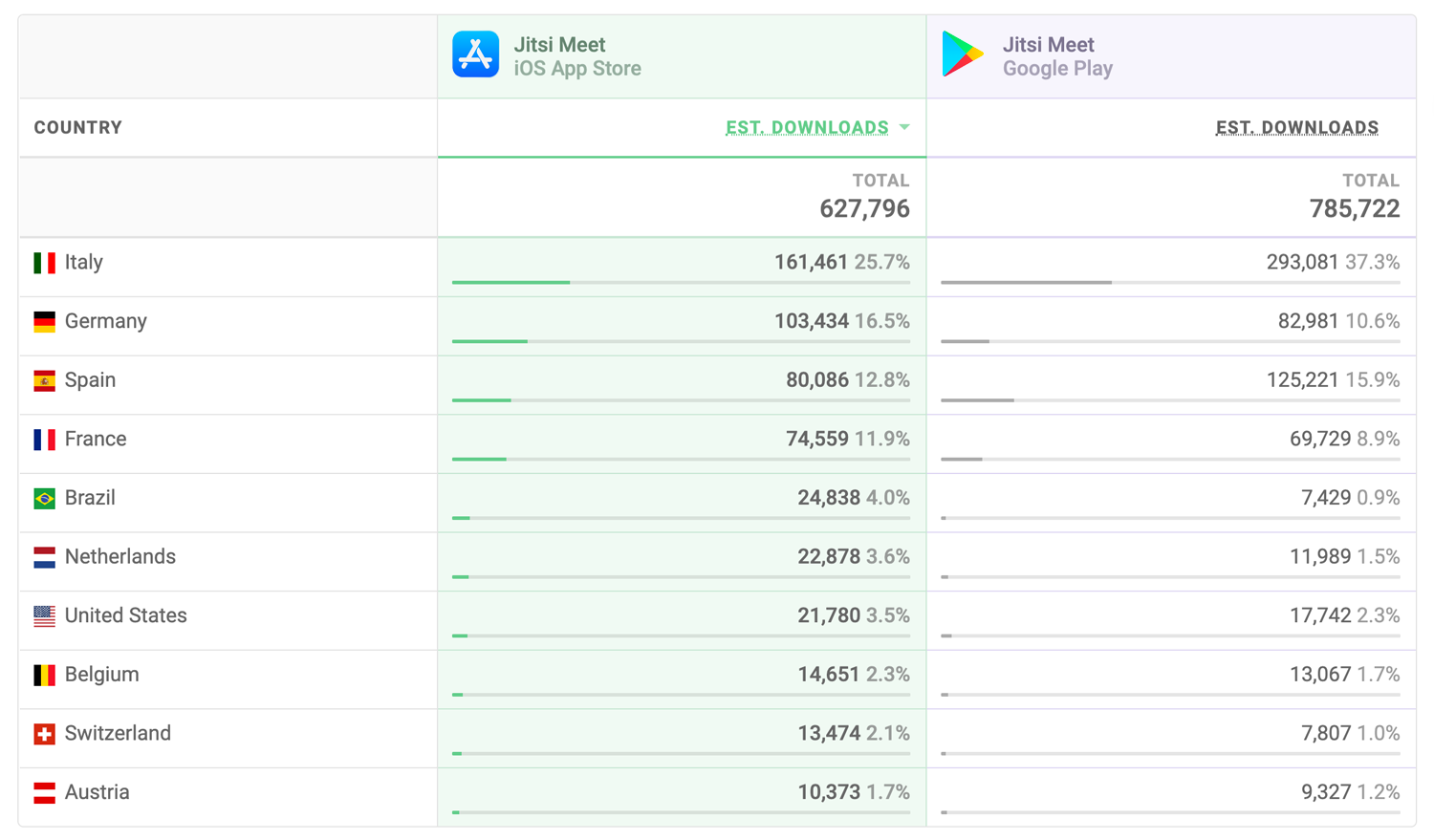1434x840 pixels.
Task: Click France iOS downloads progress bar
Action: (x=681, y=460)
